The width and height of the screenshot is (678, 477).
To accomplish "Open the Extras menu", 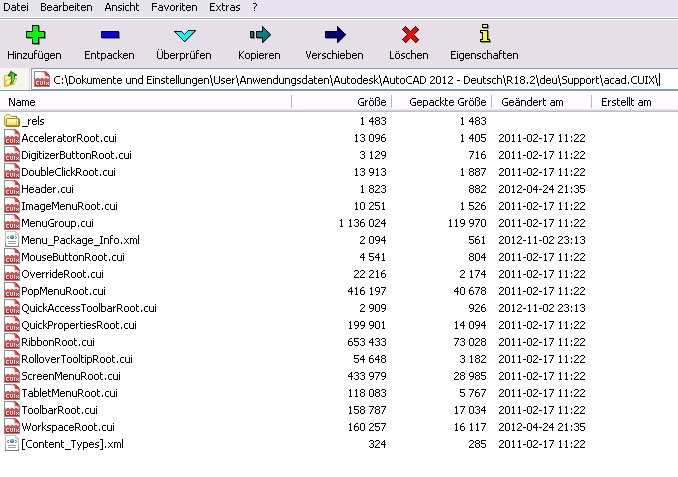I will 224,7.
